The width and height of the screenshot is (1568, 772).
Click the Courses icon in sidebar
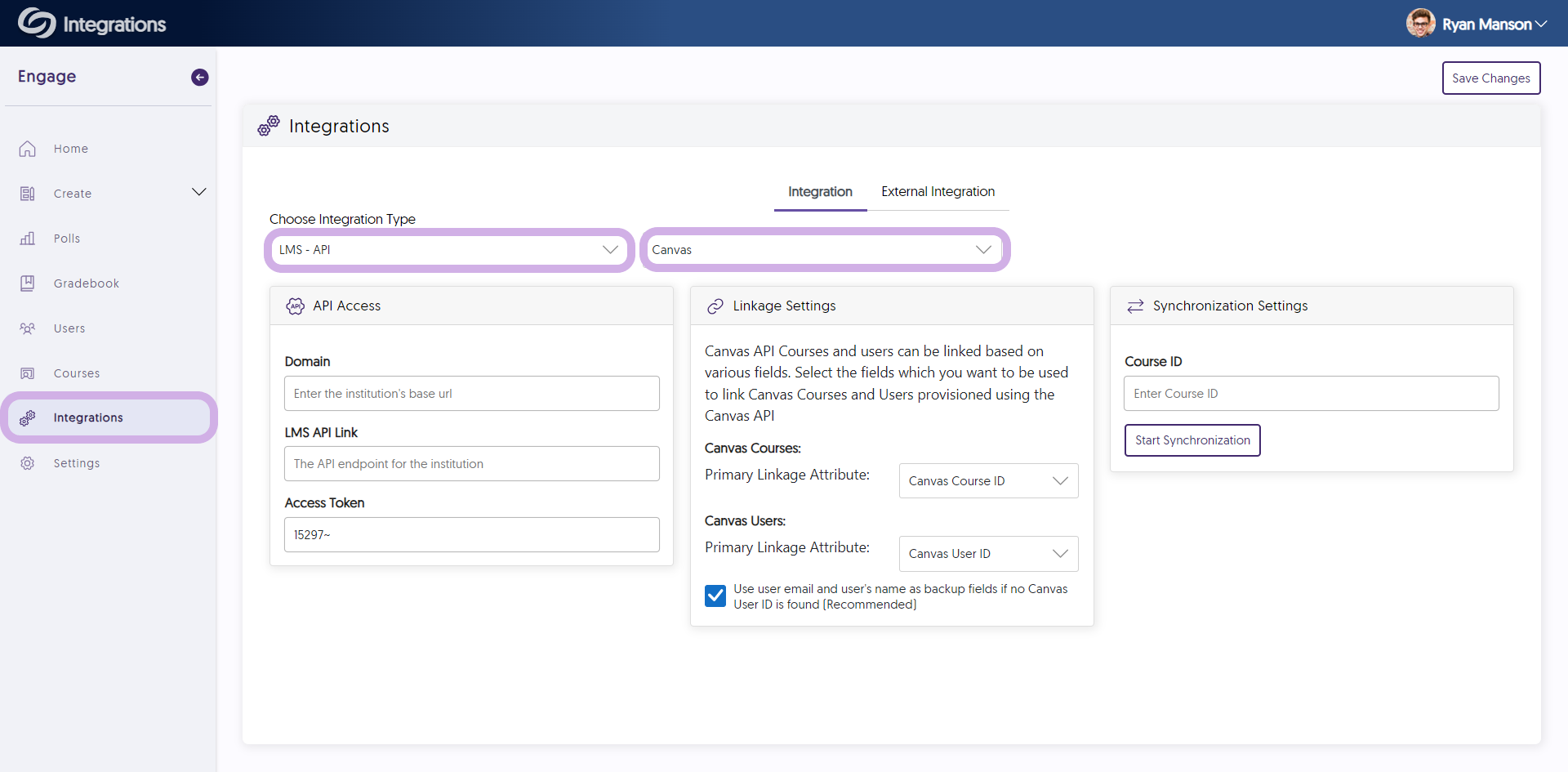[x=28, y=373]
